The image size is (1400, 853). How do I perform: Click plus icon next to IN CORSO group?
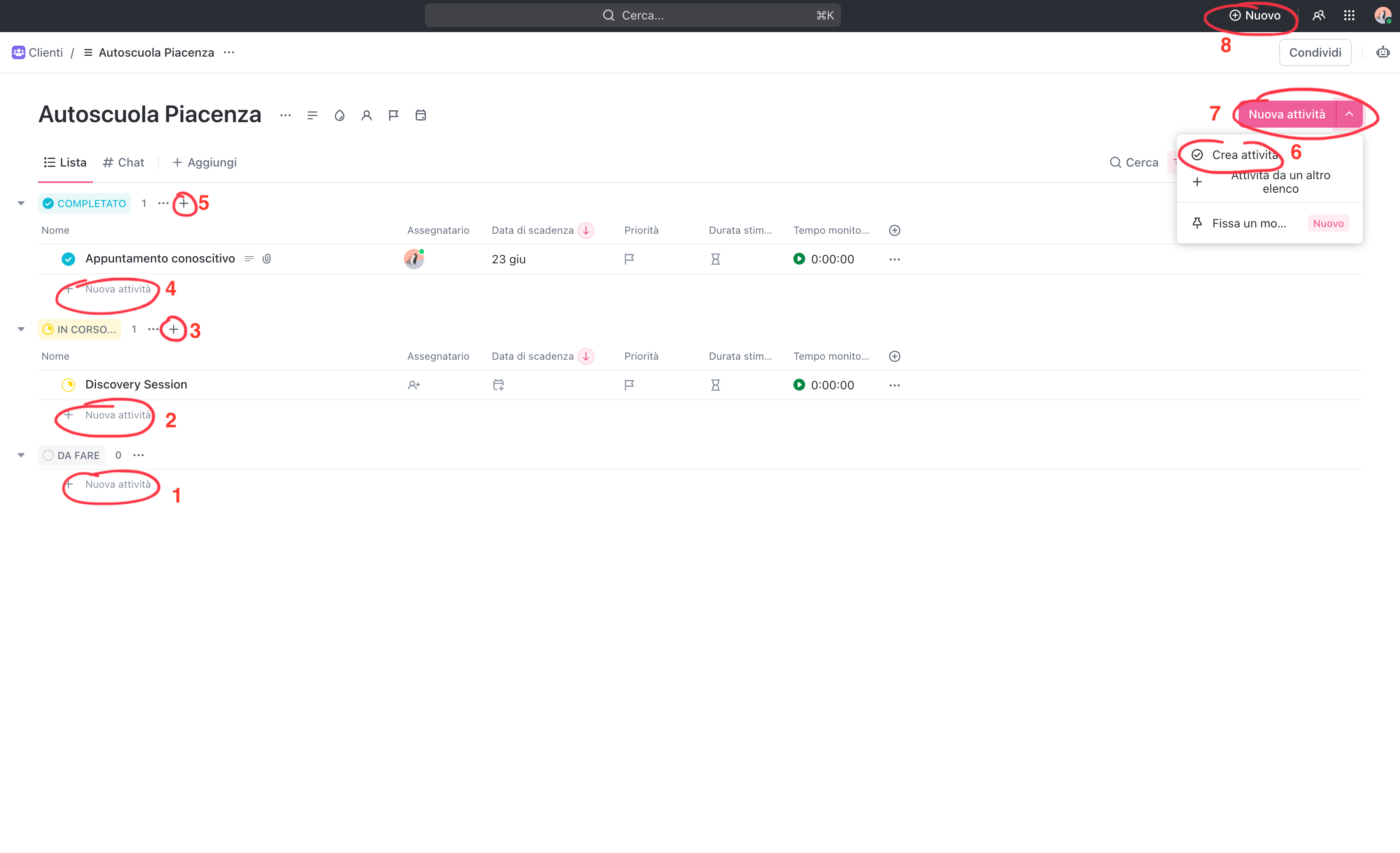pos(173,329)
